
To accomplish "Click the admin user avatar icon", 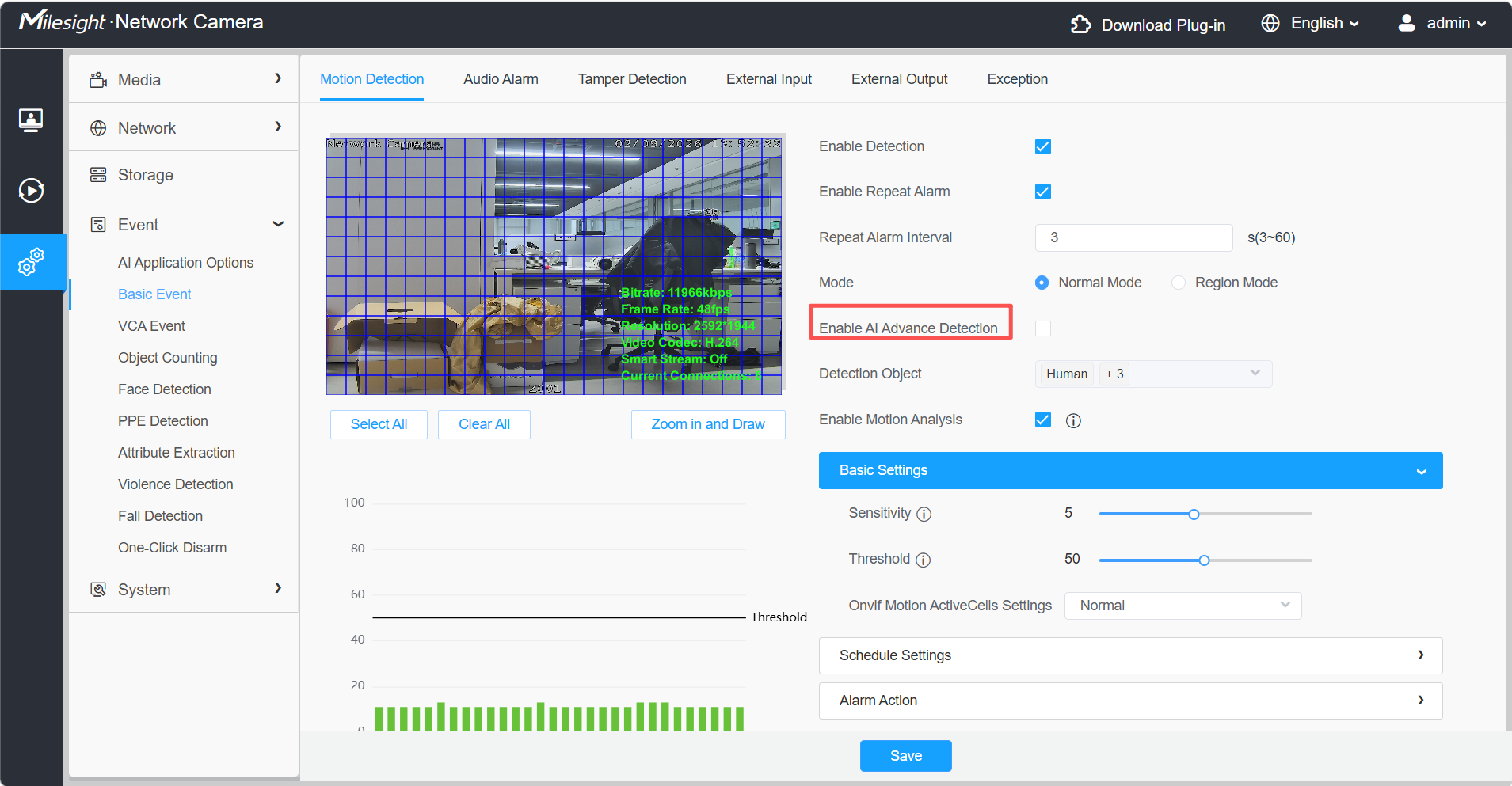I will point(1407,23).
